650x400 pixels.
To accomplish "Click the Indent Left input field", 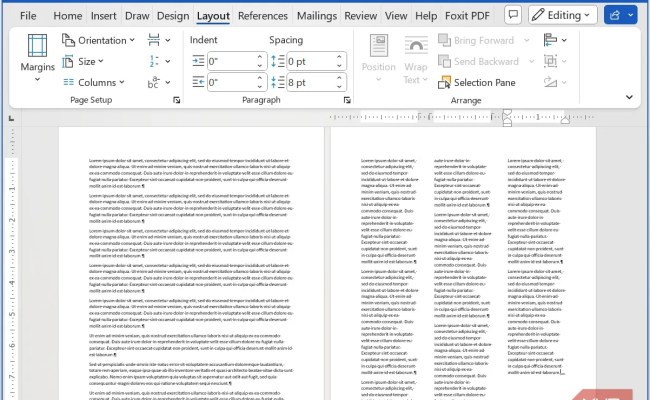I will (x=231, y=61).
